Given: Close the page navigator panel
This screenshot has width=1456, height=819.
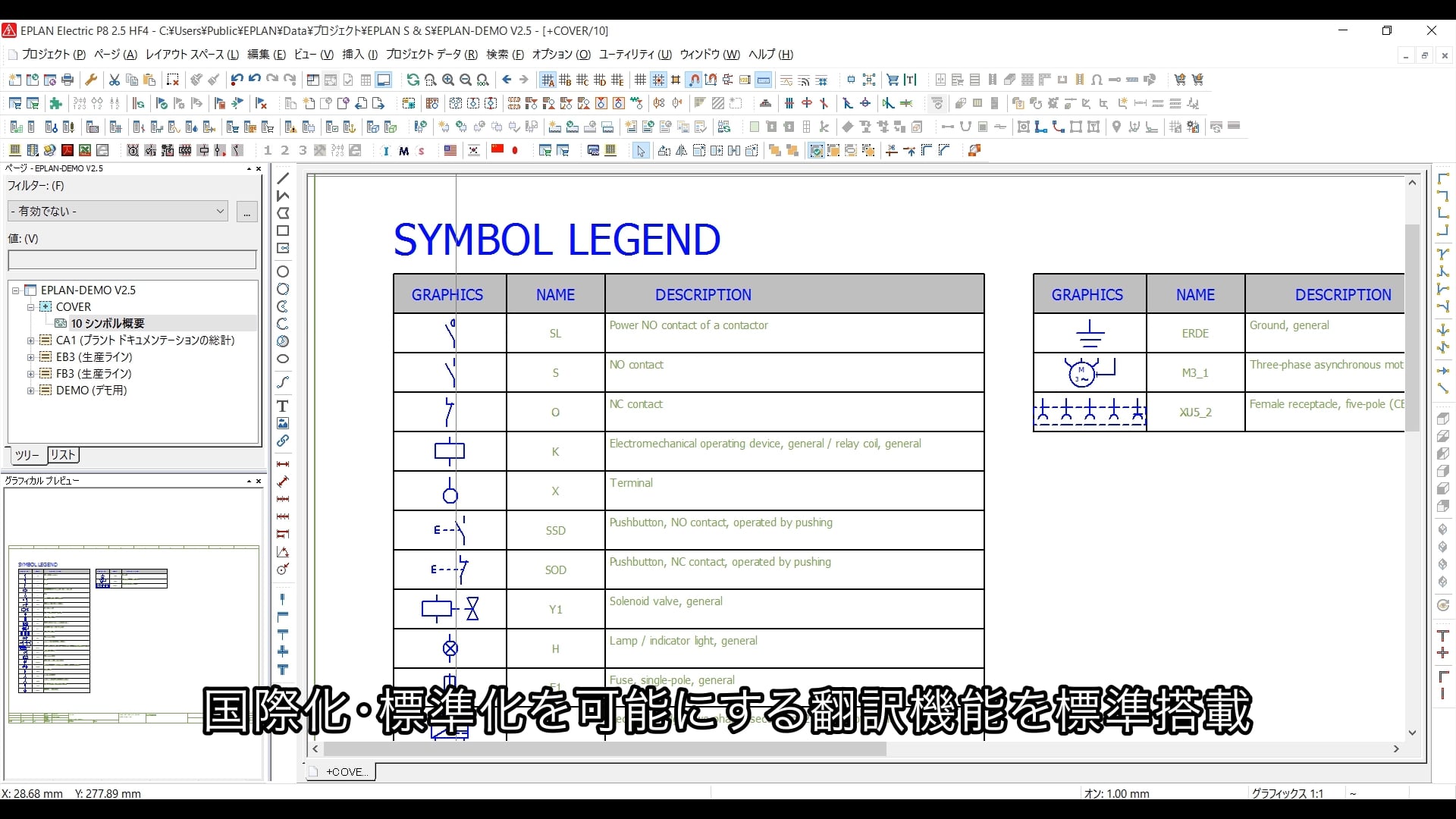Looking at the screenshot, I should [259, 168].
